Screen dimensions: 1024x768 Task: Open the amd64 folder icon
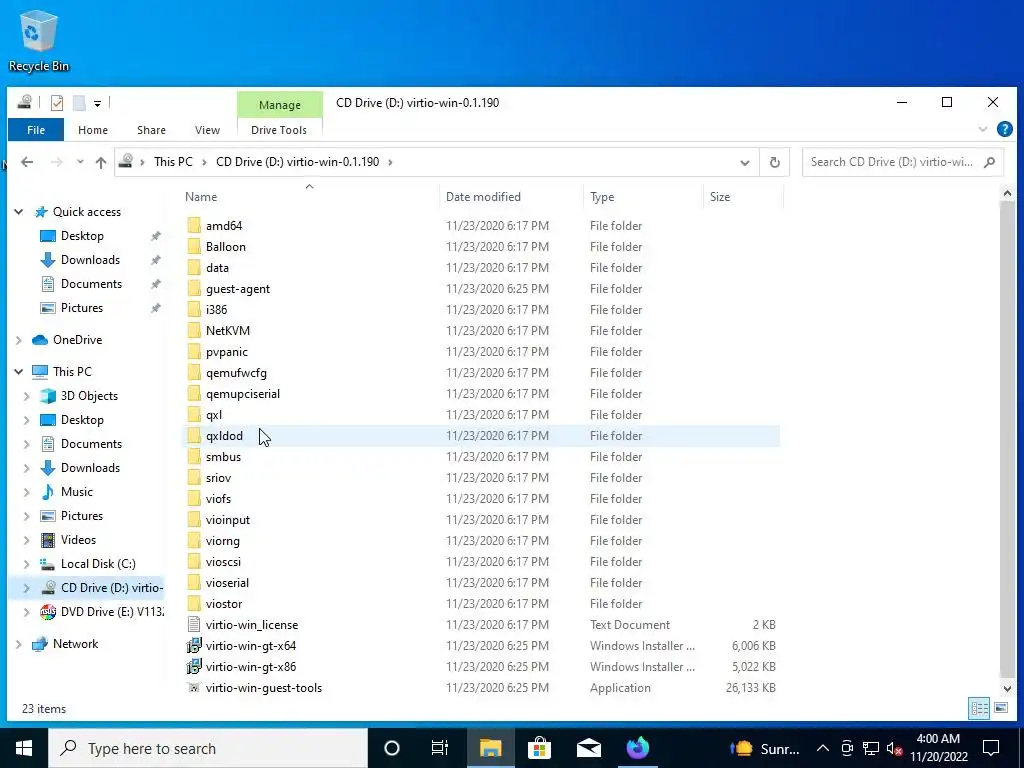coord(194,226)
